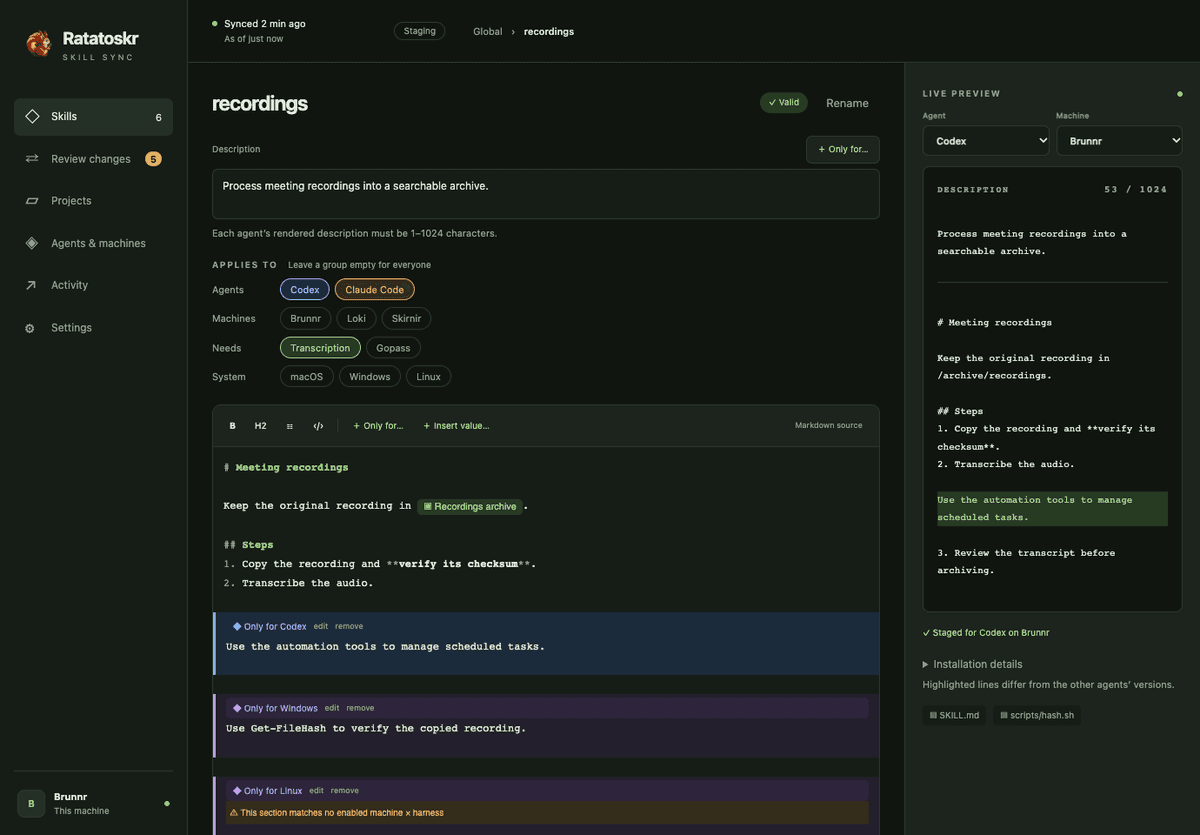This screenshot has width=1200, height=835.
Task: Click the highlighted automation tools preview line
Action: 1052,509
